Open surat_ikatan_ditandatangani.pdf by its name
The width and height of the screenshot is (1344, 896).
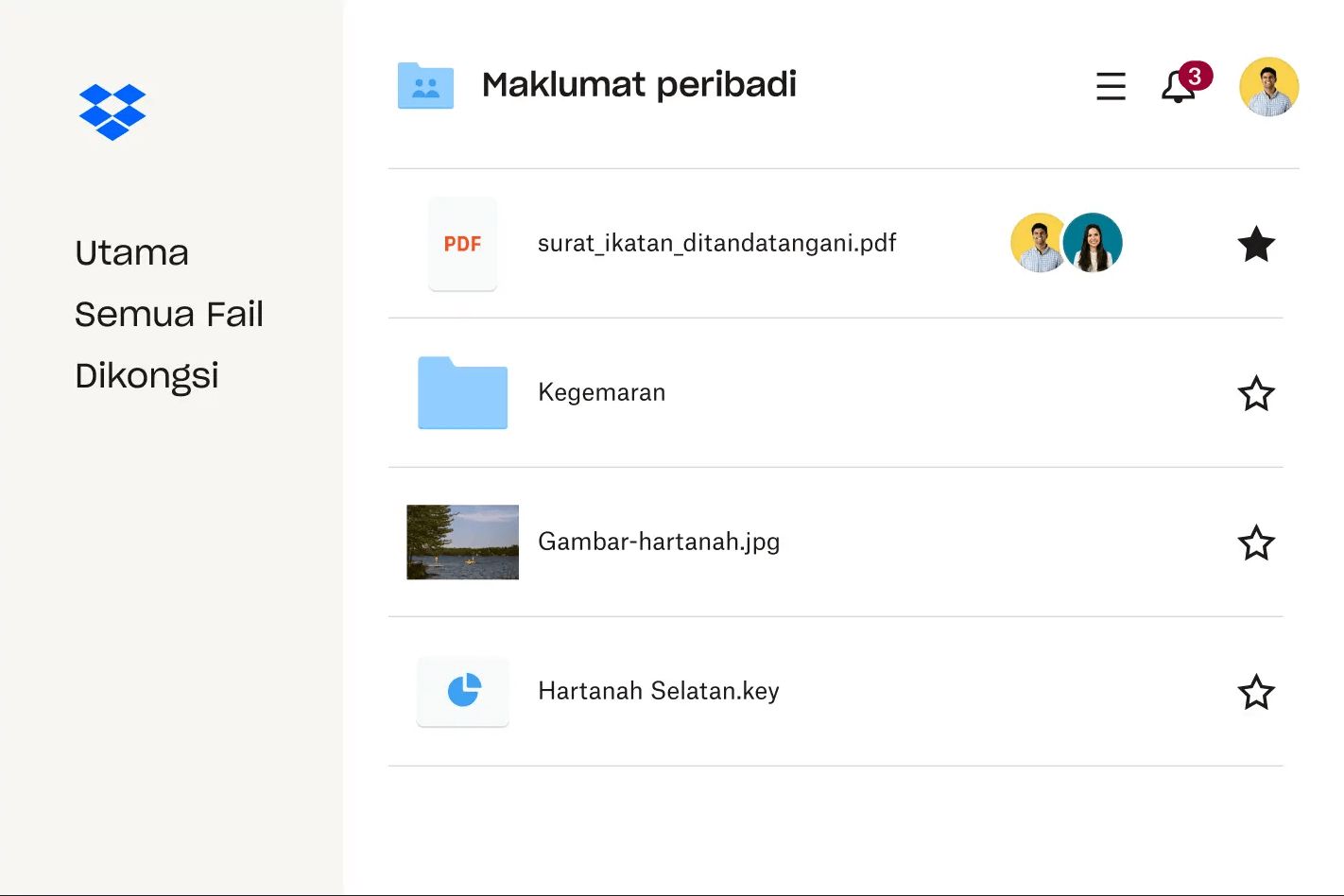716,243
